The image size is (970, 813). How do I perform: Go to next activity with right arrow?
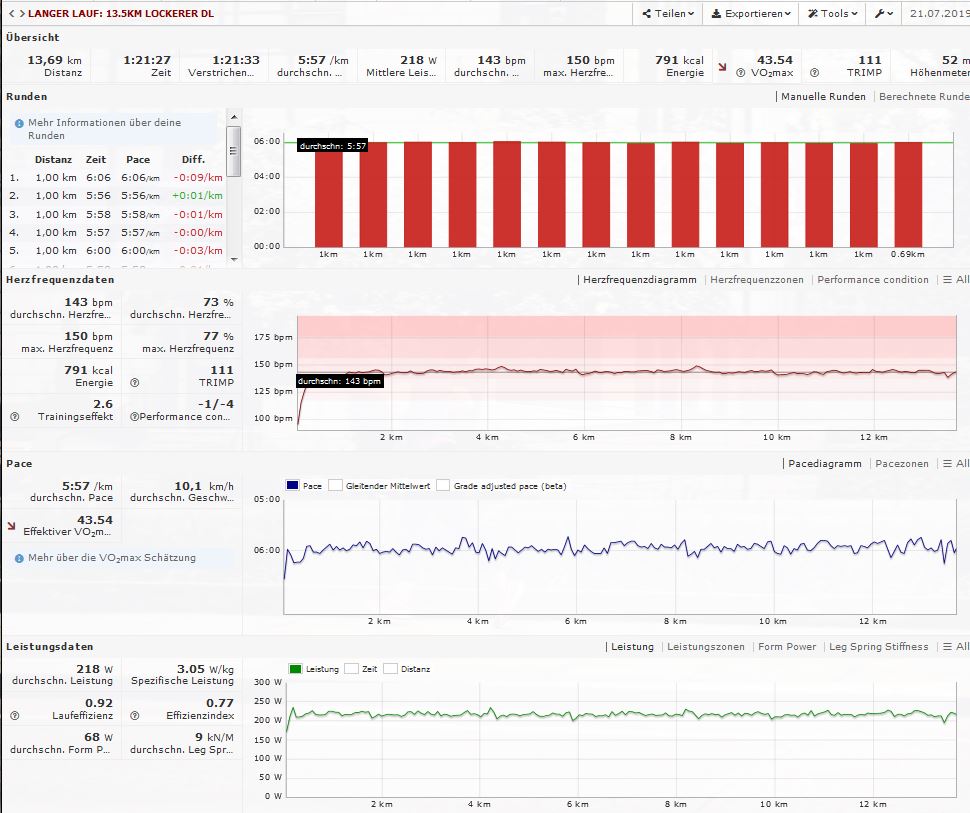point(21,14)
